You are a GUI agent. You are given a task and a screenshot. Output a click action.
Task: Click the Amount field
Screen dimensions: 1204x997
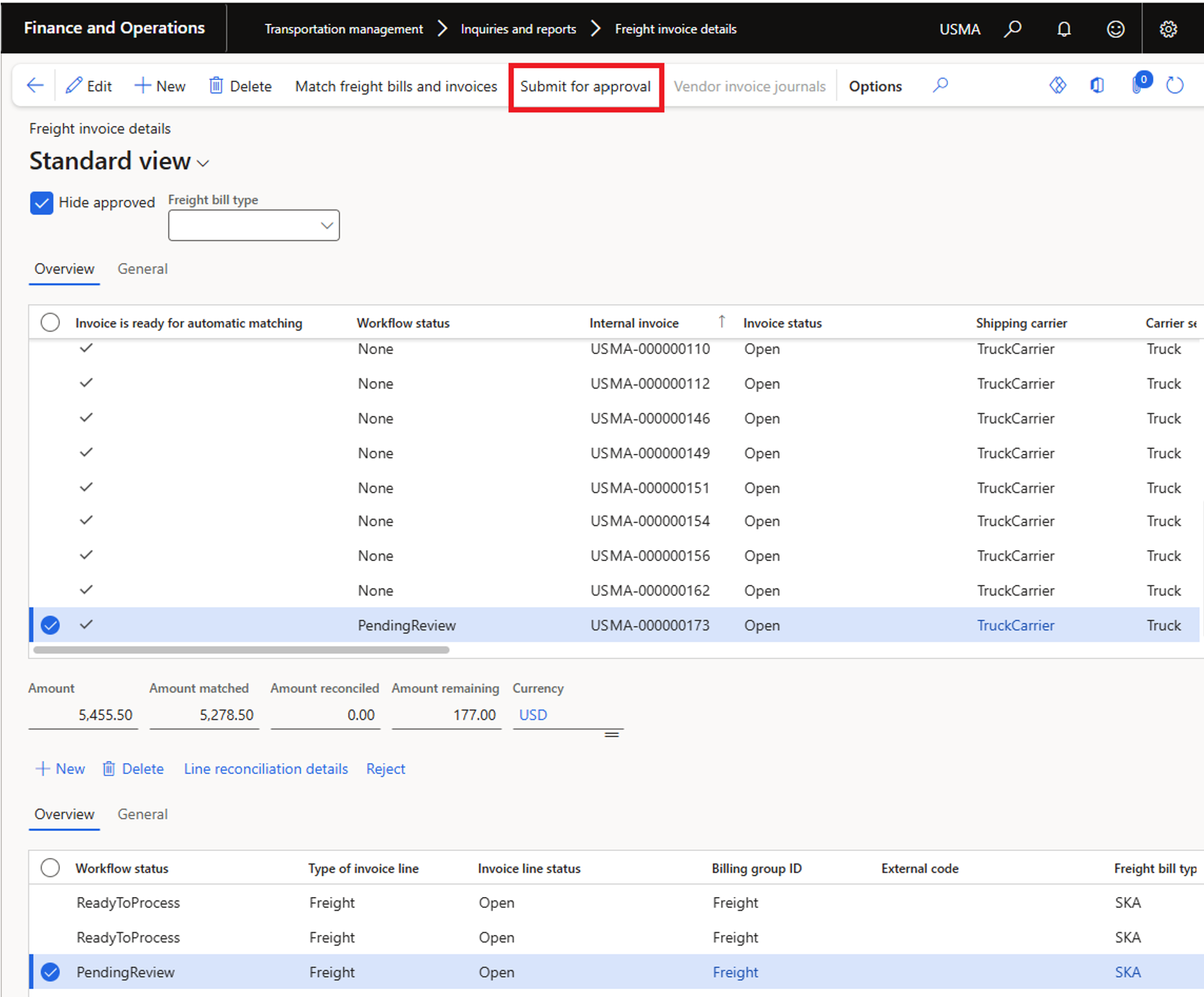tap(83, 715)
